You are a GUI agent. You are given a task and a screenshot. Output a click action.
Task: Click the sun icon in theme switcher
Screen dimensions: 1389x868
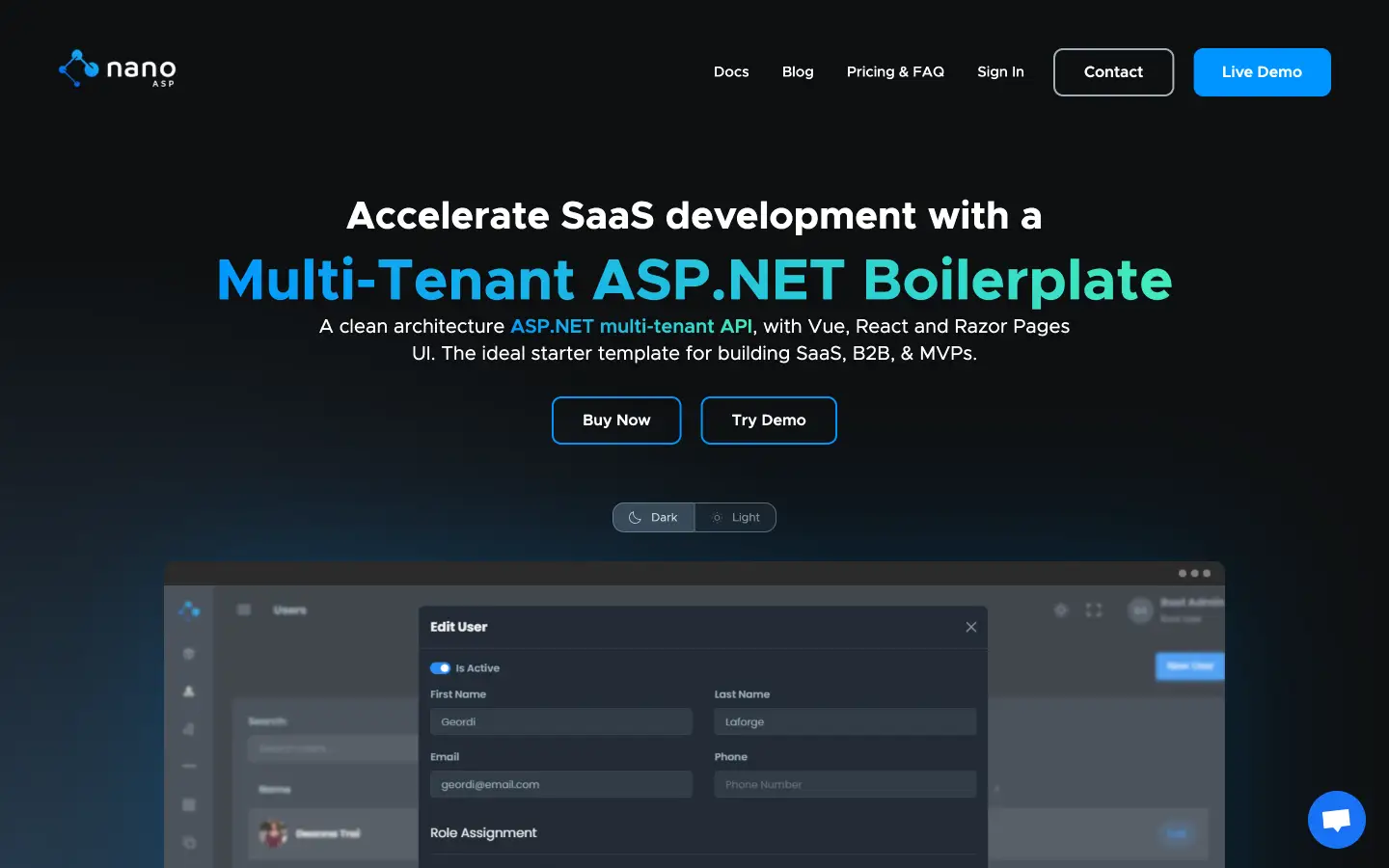point(717,518)
